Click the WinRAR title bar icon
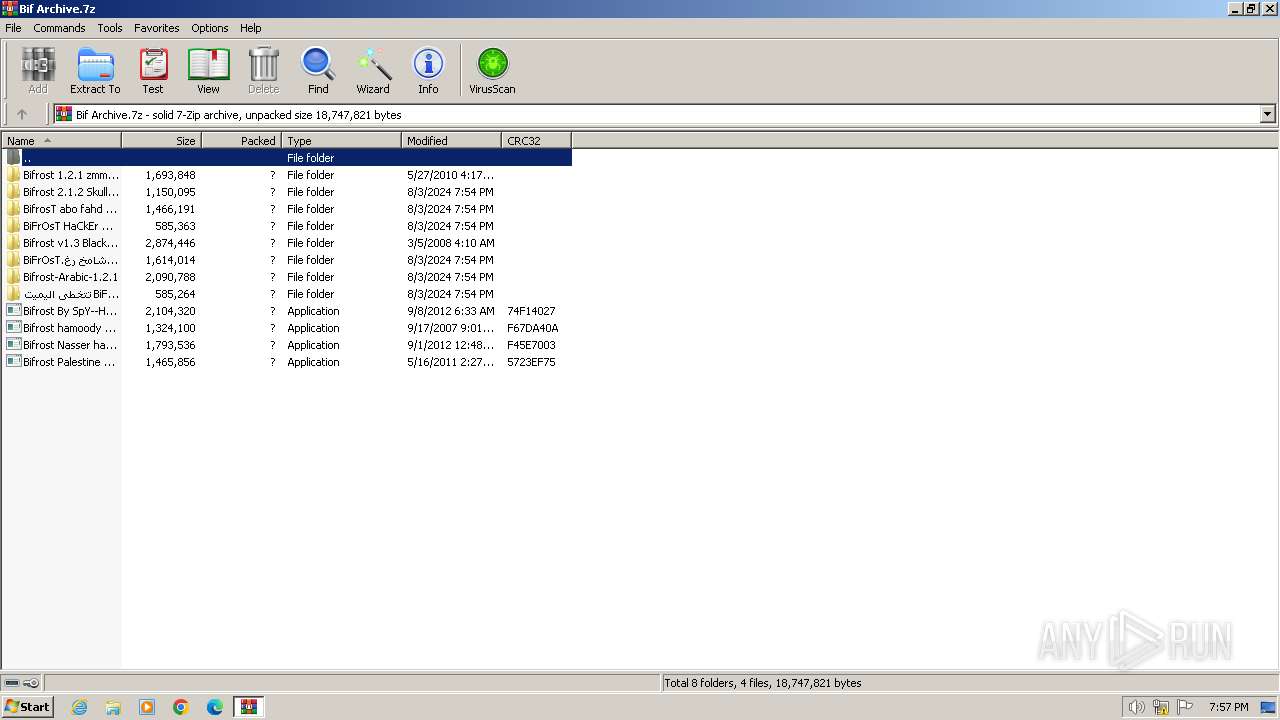This screenshot has width=1280, height=720. pos(9,8)
